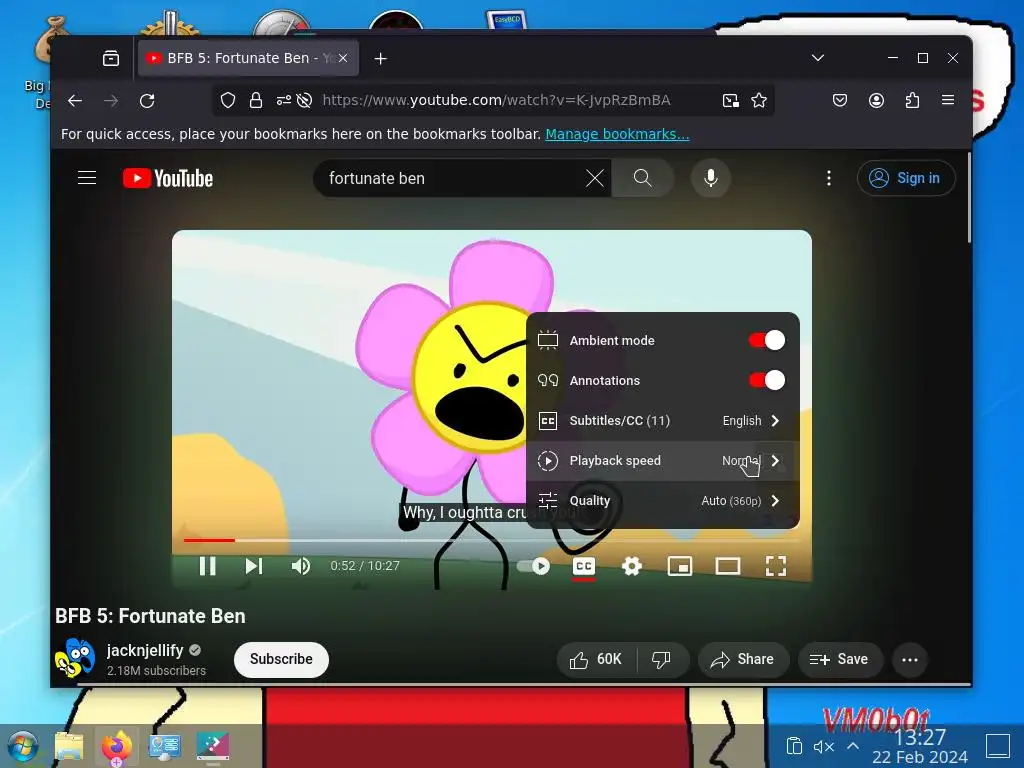The image size is (1024, 768).
Task: Open the jacknjellify channel avatar
Action: (x=74, y=658)
